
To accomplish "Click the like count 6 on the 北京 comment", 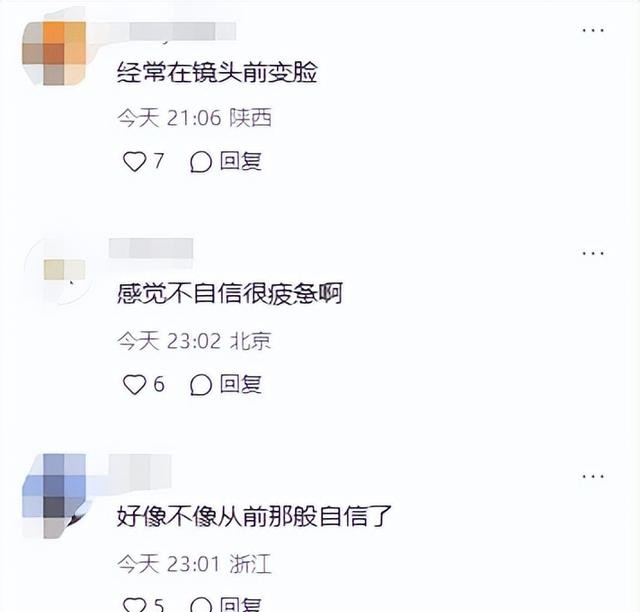I will [x=159, y=384].
